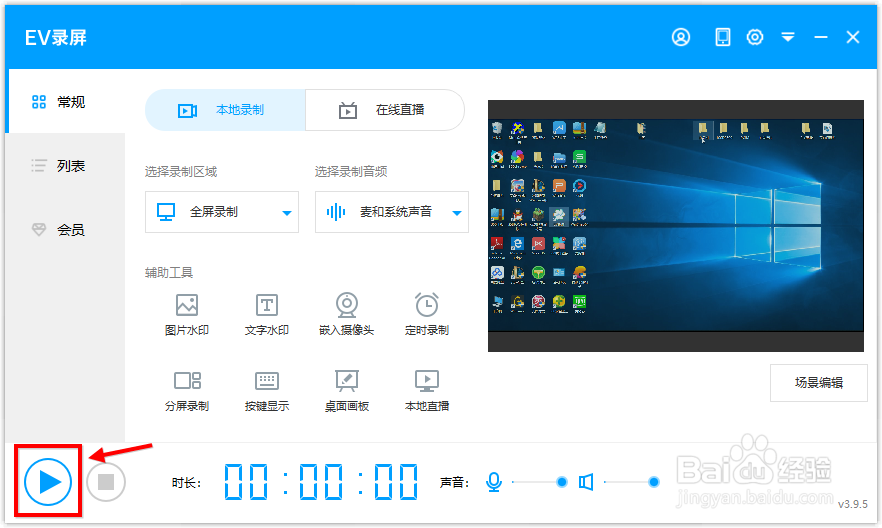The width and height of the screenshot is (882, 528).
Task: Switch to the 常规 sidebar tab
Action: point(65,102)
